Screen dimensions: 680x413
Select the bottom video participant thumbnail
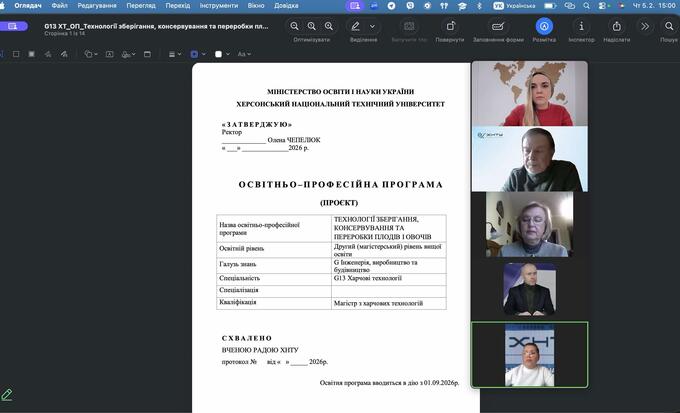coord(529,354)
